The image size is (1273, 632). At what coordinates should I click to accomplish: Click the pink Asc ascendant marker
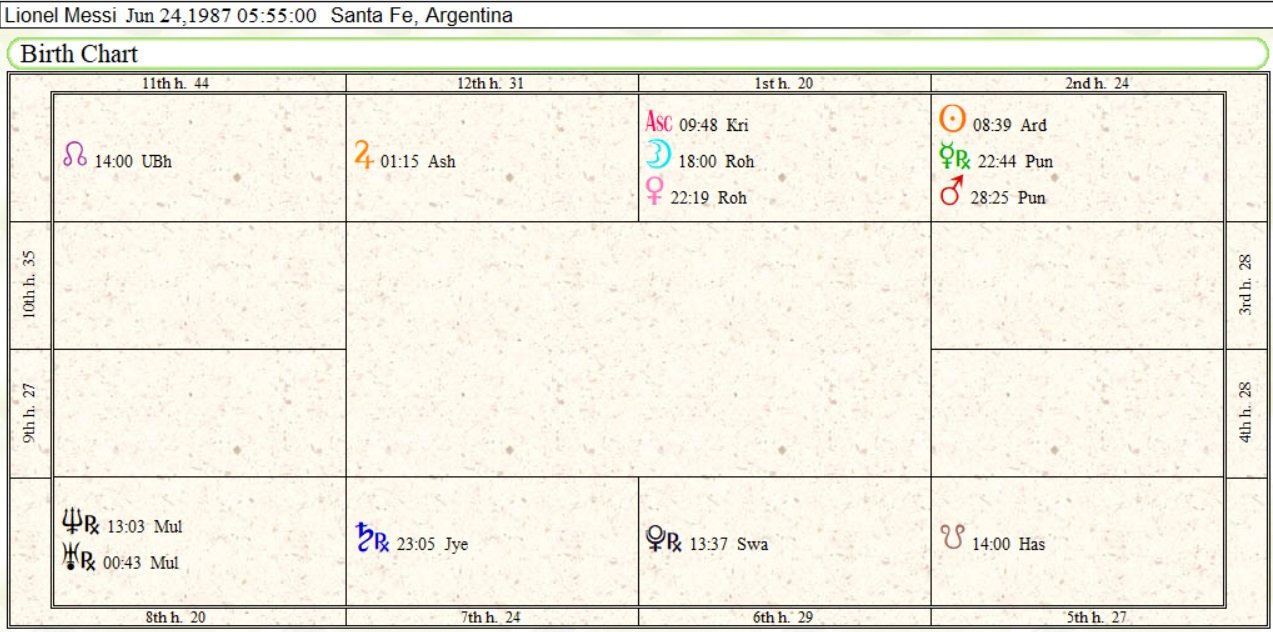coord(659,123)
